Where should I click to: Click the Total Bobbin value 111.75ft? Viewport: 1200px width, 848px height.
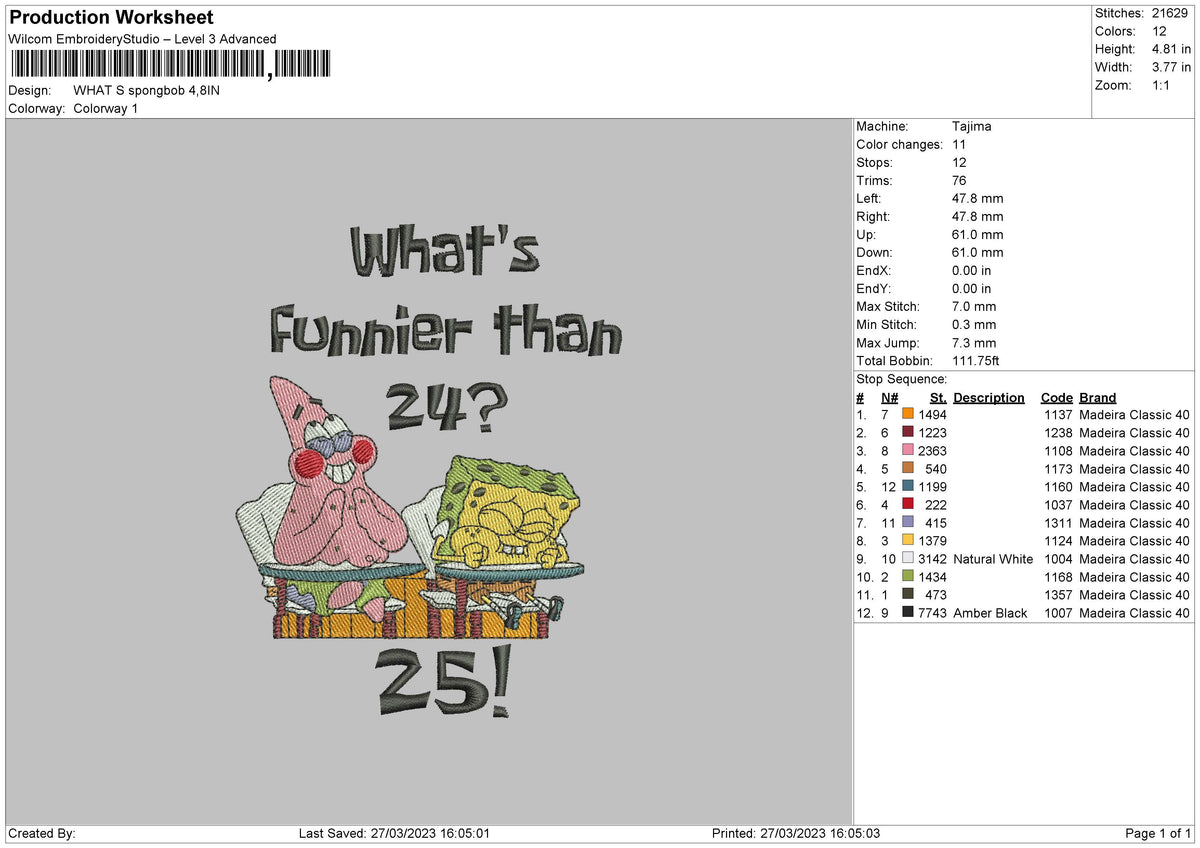pos(976,361)
